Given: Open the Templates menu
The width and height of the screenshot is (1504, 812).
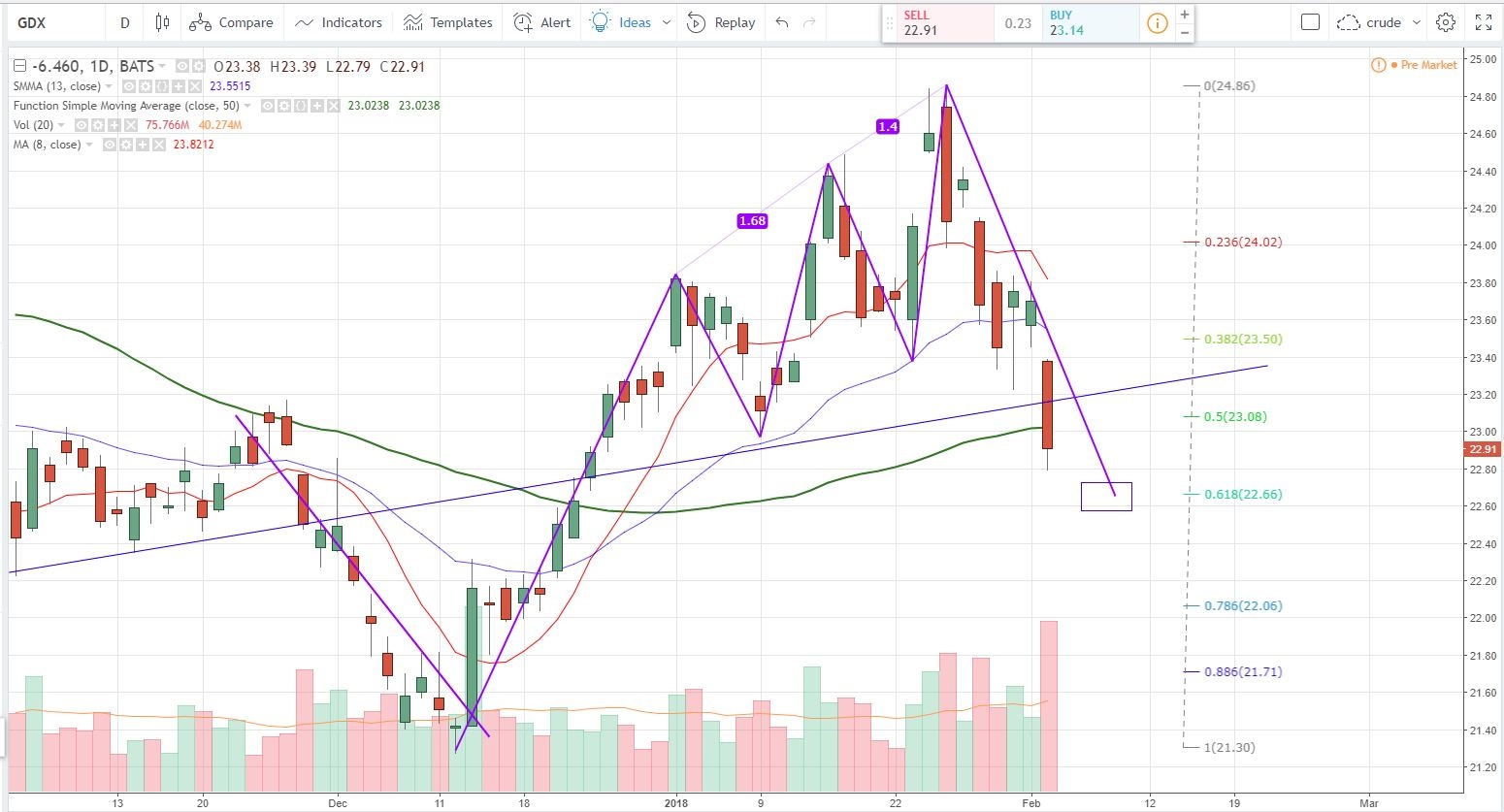Looking at the screenshot, I should (x=448, y=22).
